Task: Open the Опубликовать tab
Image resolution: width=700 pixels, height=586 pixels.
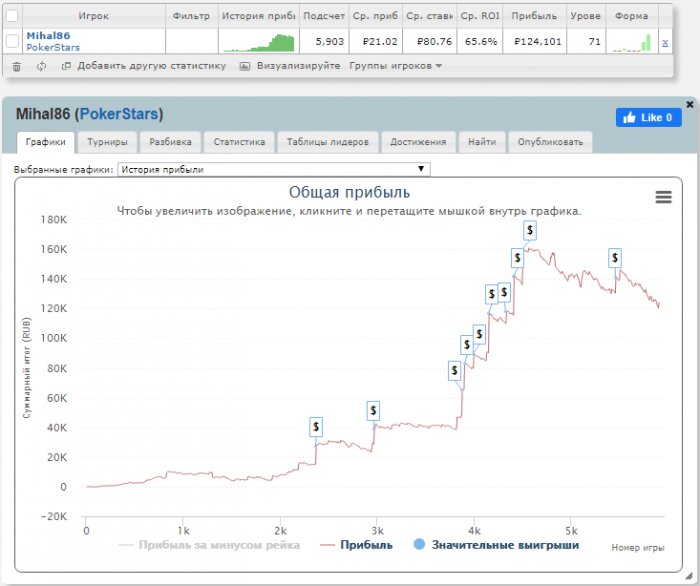Action: (550, 142)
